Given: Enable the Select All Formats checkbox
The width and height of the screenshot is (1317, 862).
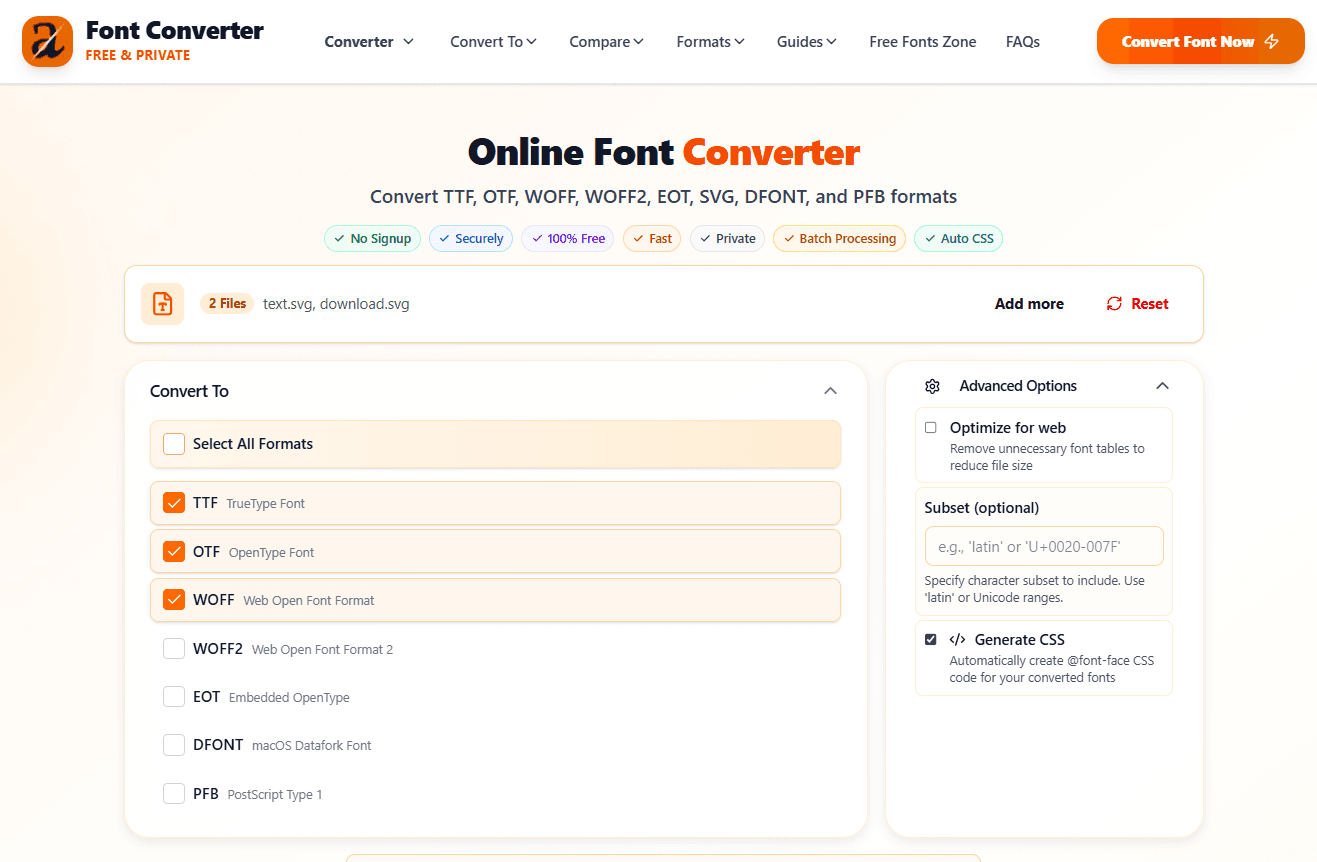Looking at the screenshot, I should tap(173, 443).
